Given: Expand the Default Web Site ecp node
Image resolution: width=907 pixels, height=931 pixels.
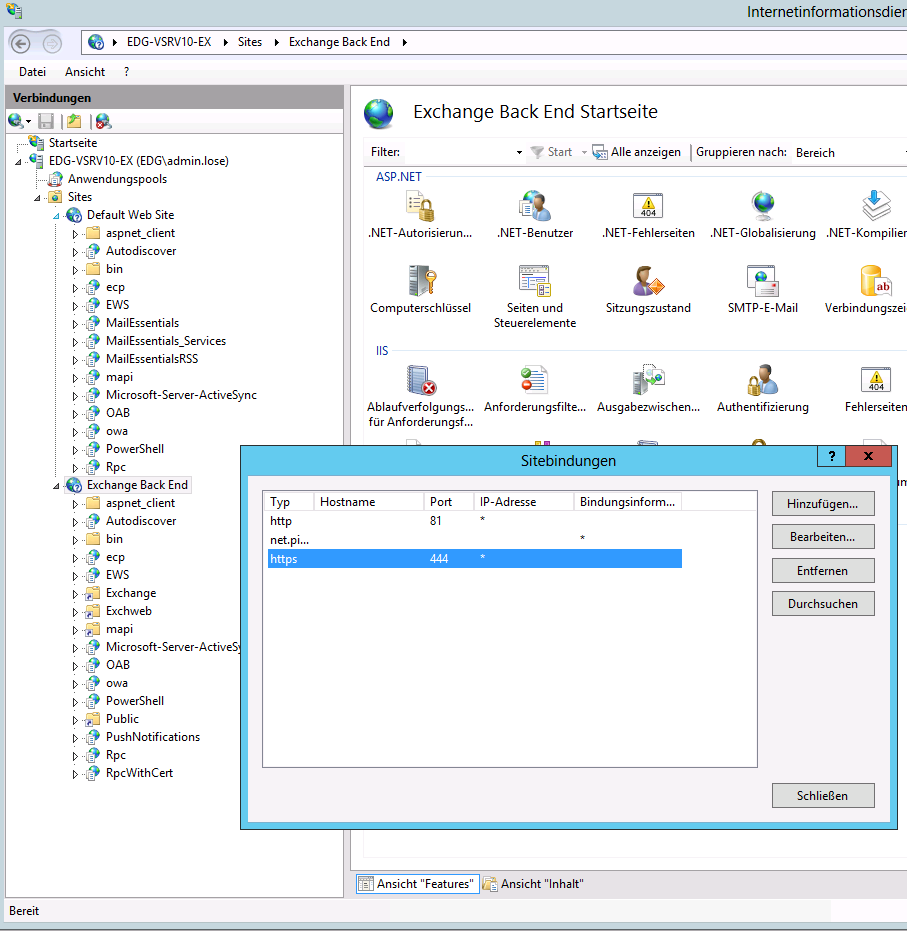Looking at the screenshot, I should pyautogui.click(x=75, y=288).
